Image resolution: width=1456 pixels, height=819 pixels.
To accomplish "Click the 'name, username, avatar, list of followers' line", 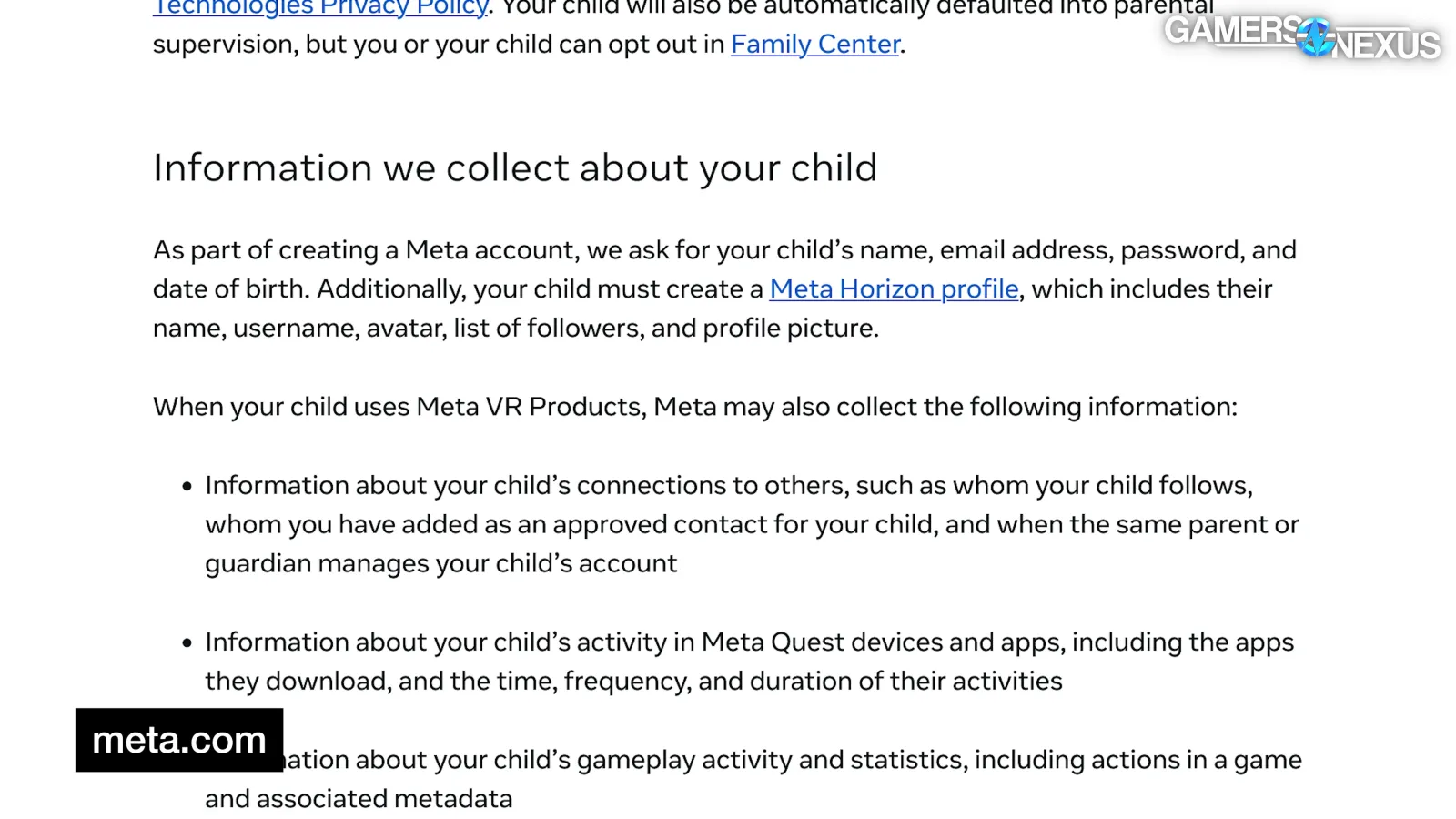I will point(516,328).
